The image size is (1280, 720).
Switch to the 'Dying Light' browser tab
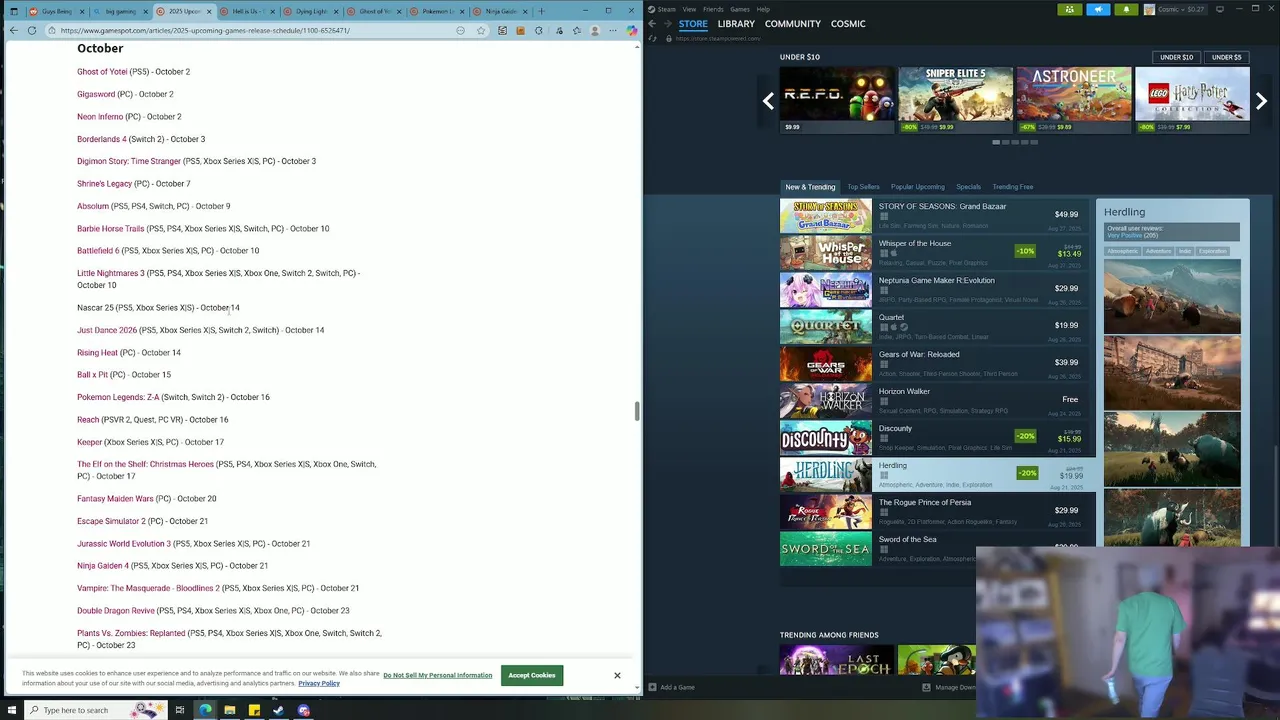click(311, 11)
